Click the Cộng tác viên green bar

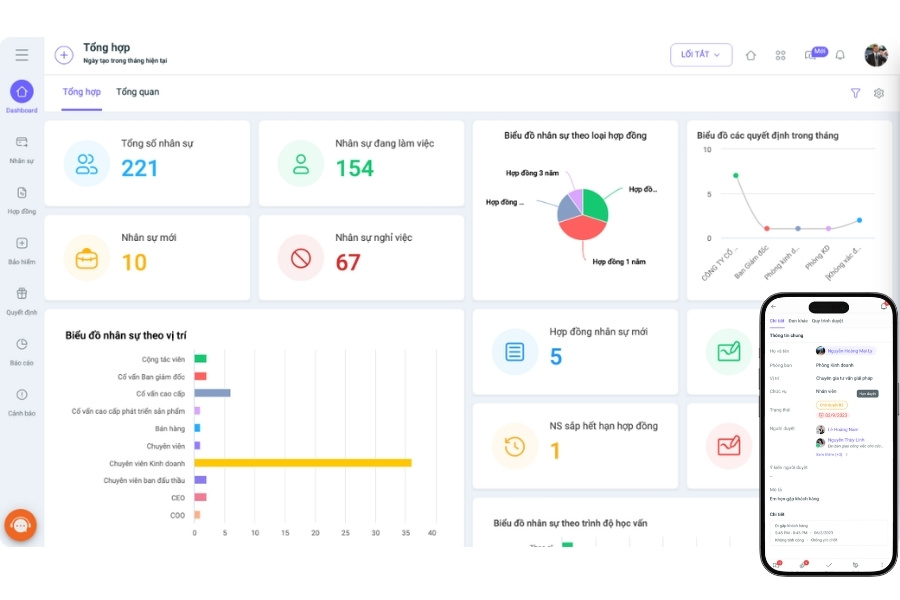coord(200,359)
